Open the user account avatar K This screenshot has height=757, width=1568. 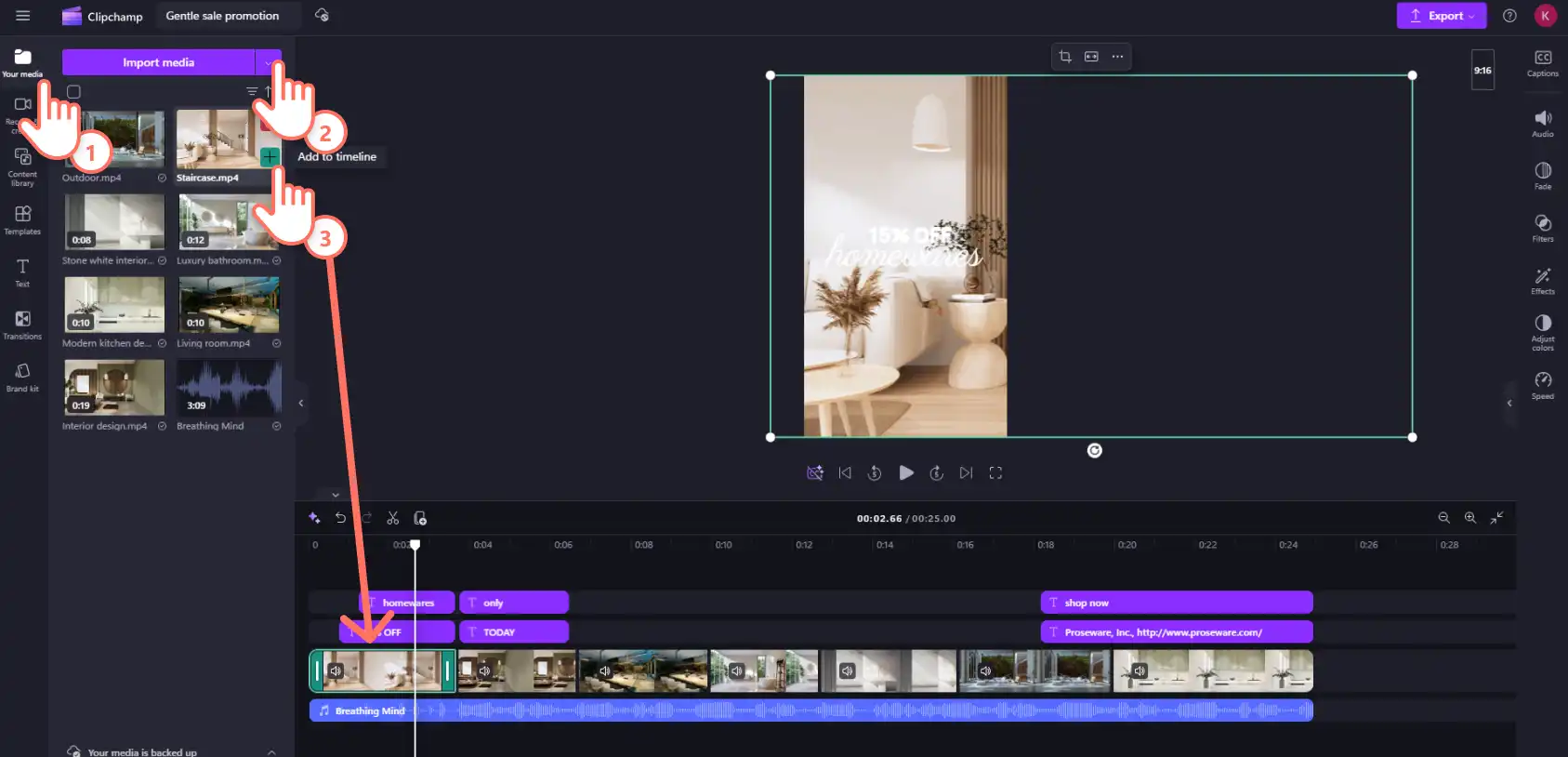pos(1545,16)
